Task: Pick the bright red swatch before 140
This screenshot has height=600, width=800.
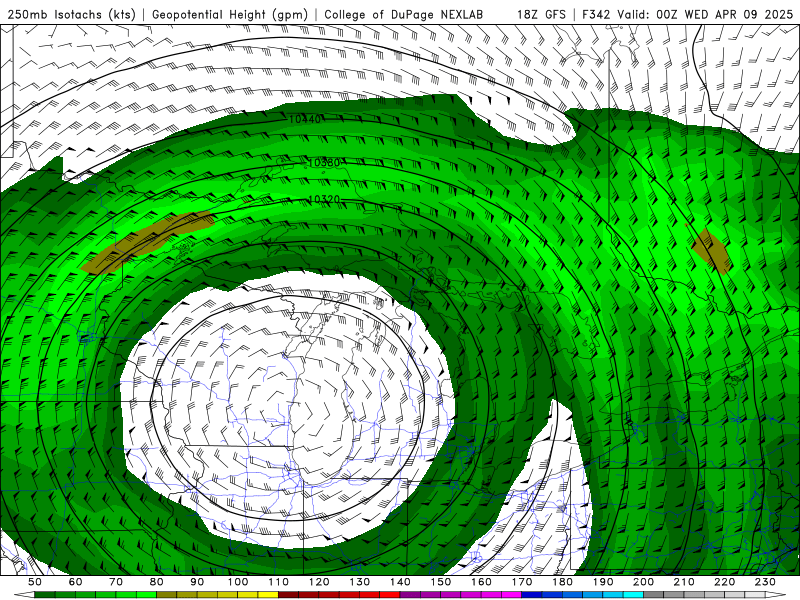Action: point(390,595)
